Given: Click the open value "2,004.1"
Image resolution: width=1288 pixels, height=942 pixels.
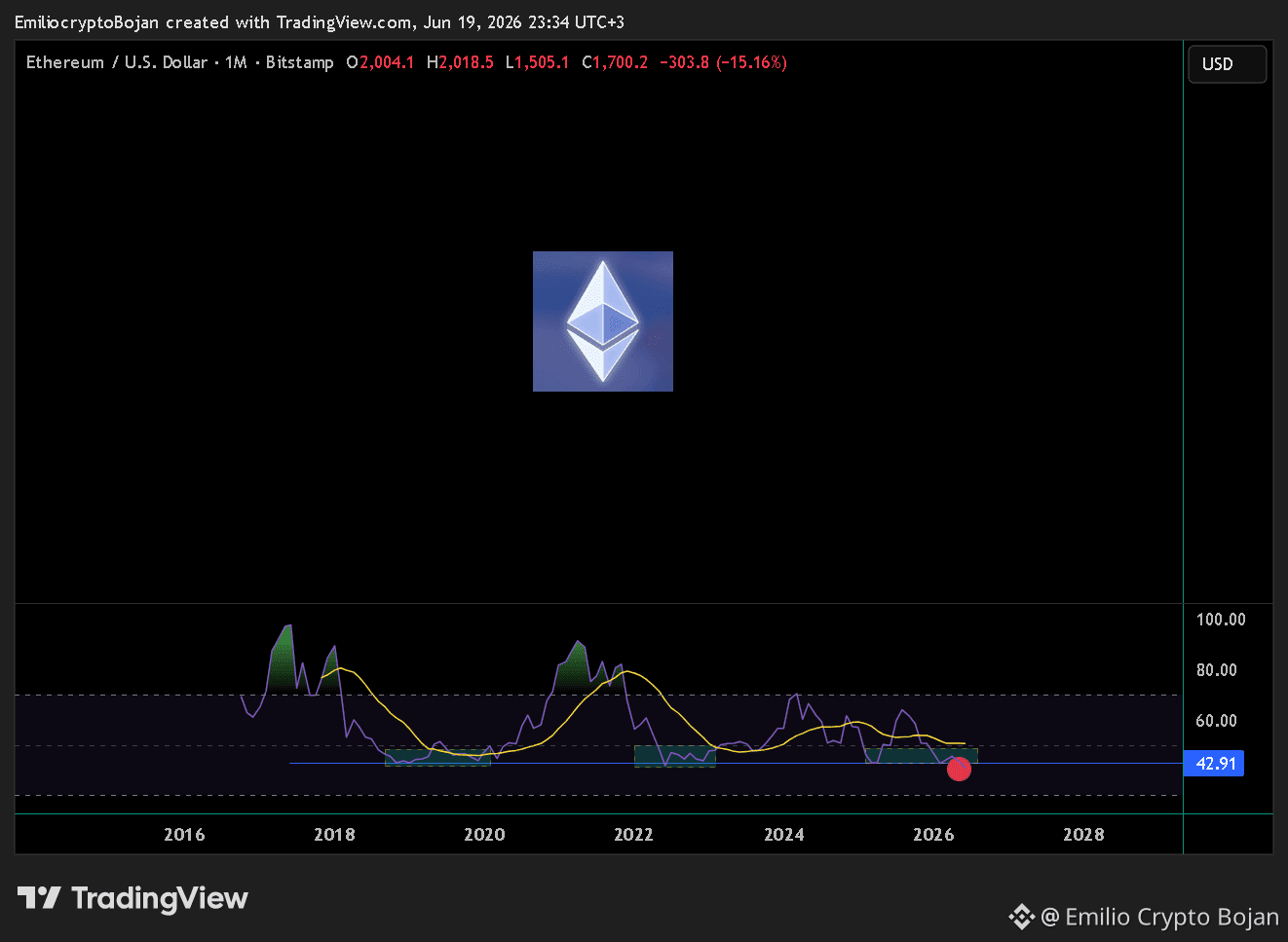Looking at the screenshot, I should coord(387,62).
